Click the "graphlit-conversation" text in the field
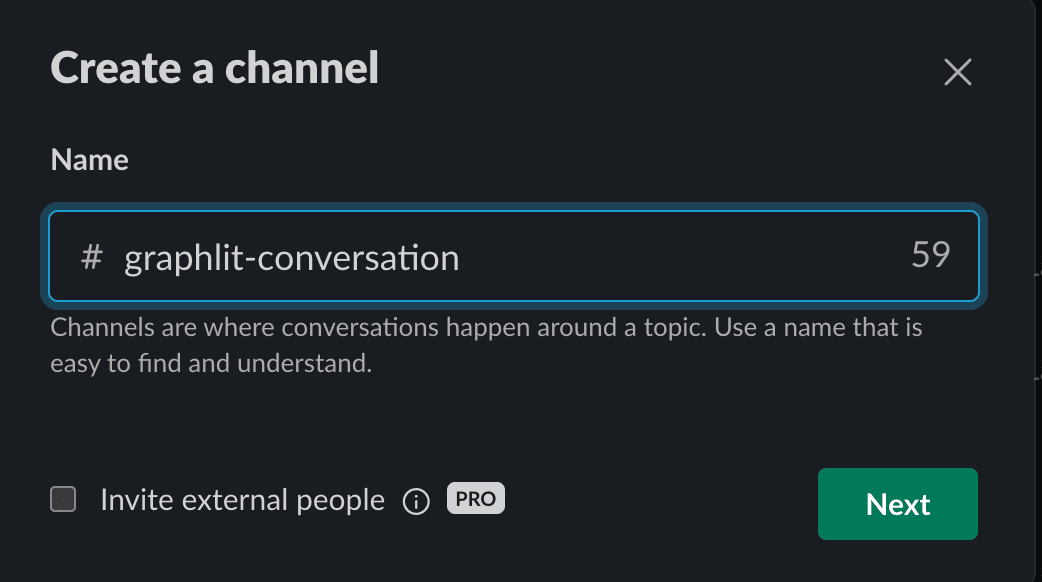The height and width of the screenshot is (582, 1042). point(291,259)
